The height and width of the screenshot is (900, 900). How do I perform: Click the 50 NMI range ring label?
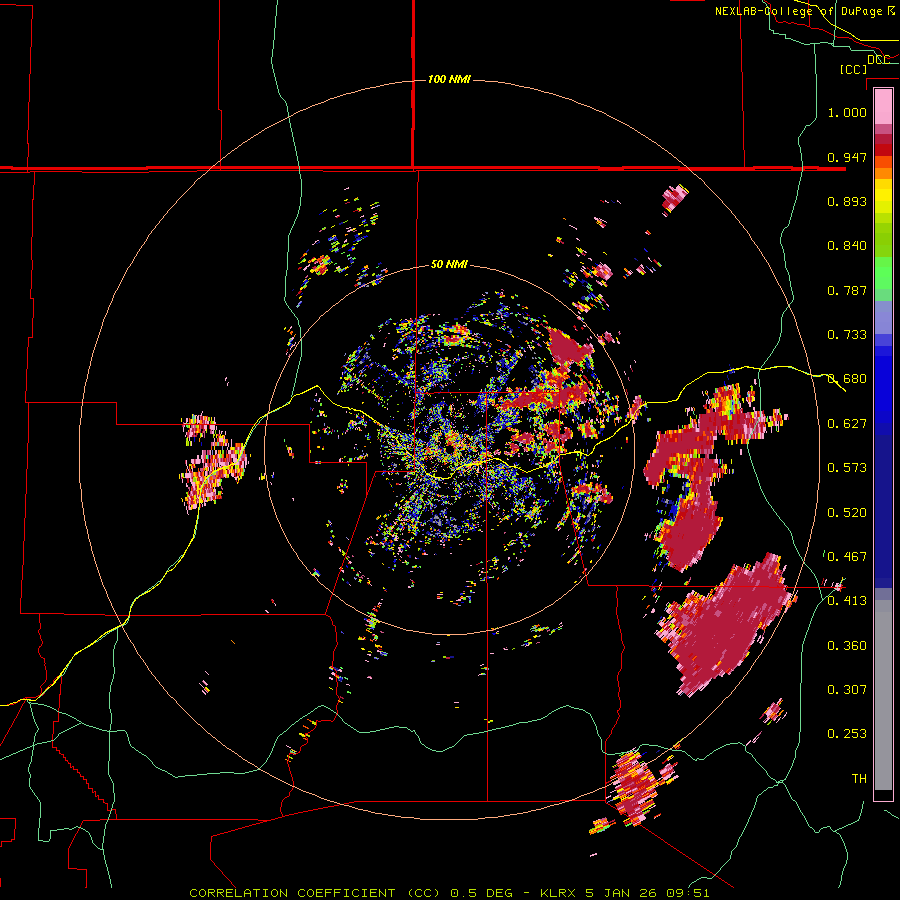click(x=449, y=264)
